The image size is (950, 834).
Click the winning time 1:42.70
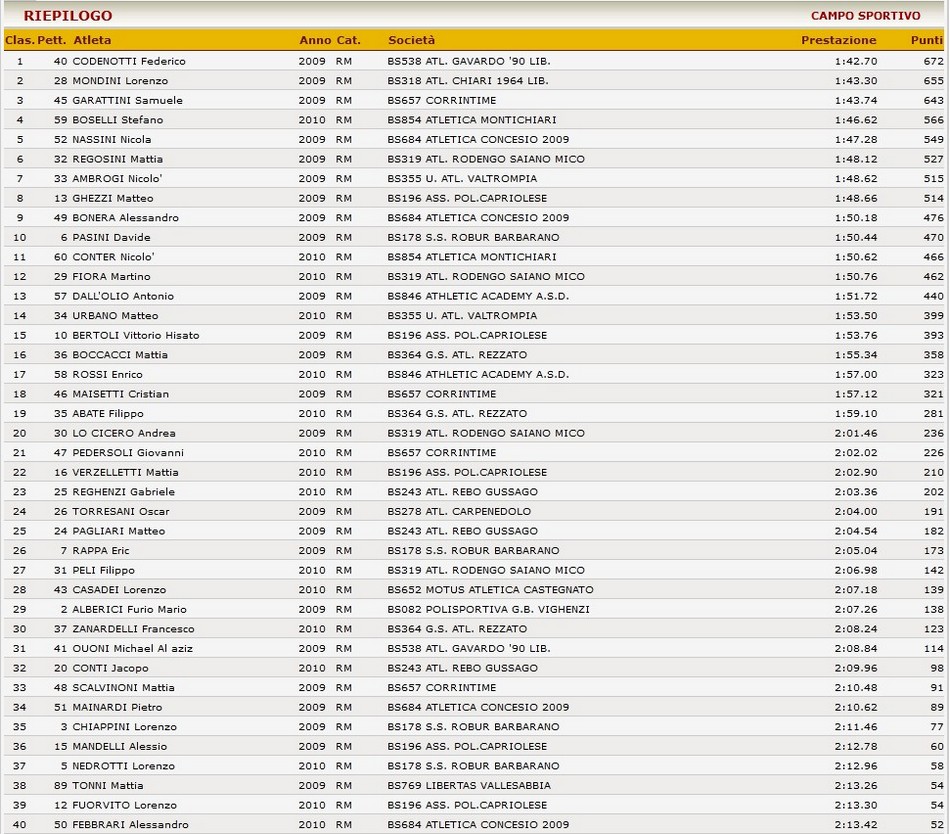tap(855, 61)
